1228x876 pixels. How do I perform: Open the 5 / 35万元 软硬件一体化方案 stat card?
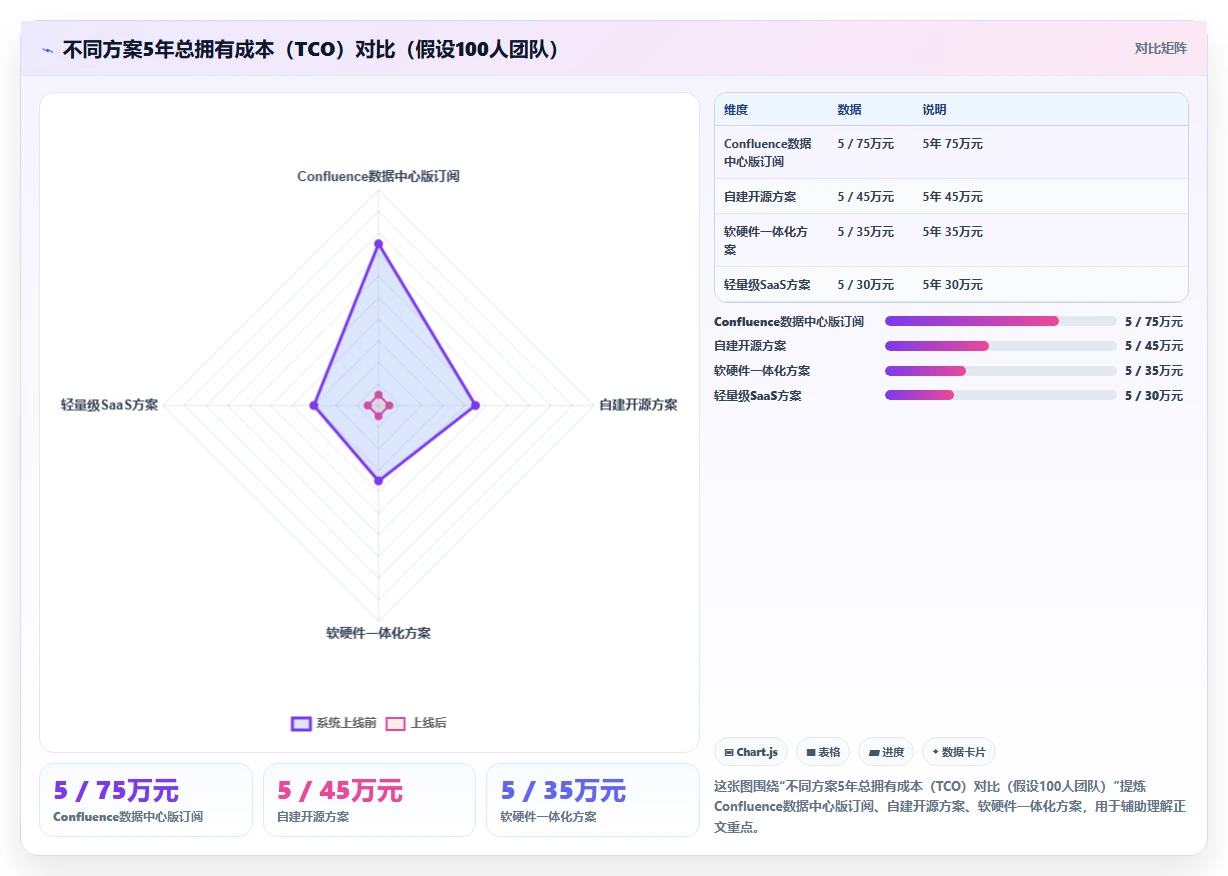pyautogui.click(x=592, y=800)
